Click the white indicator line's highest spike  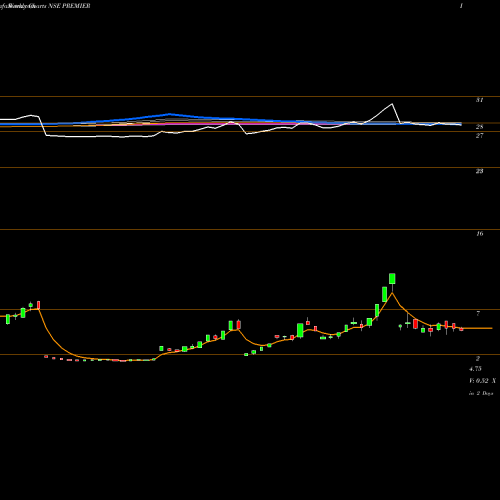(392, 104)
